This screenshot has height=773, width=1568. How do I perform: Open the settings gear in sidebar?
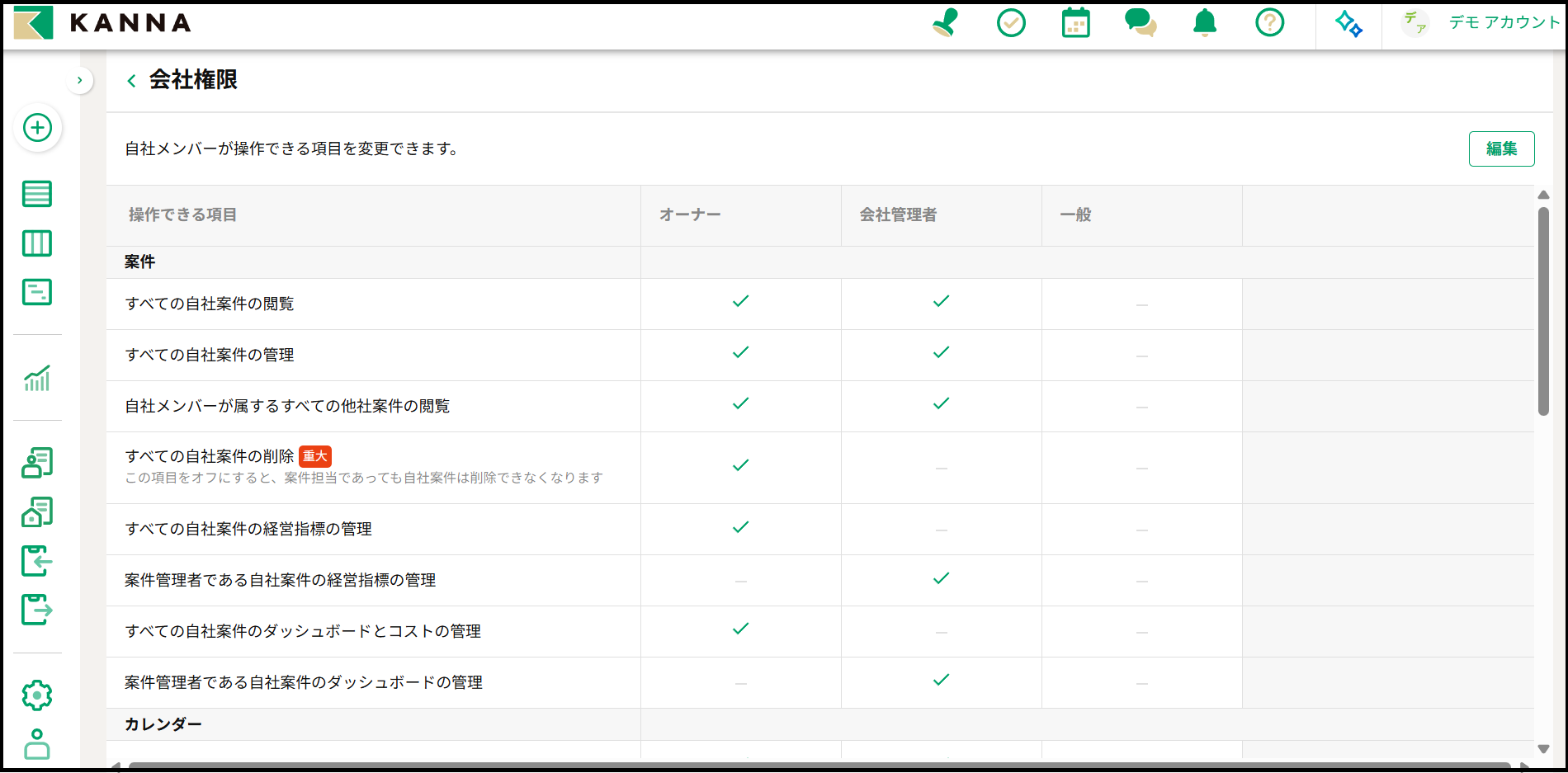coord(37,695)
